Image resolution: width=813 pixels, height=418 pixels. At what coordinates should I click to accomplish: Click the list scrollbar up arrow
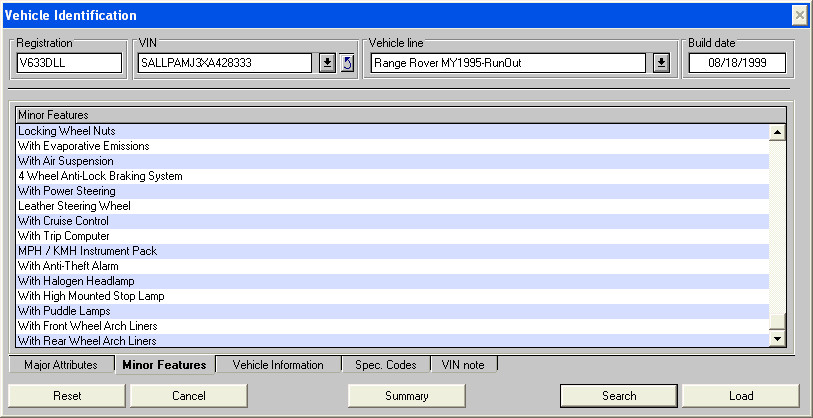[777, 132]
